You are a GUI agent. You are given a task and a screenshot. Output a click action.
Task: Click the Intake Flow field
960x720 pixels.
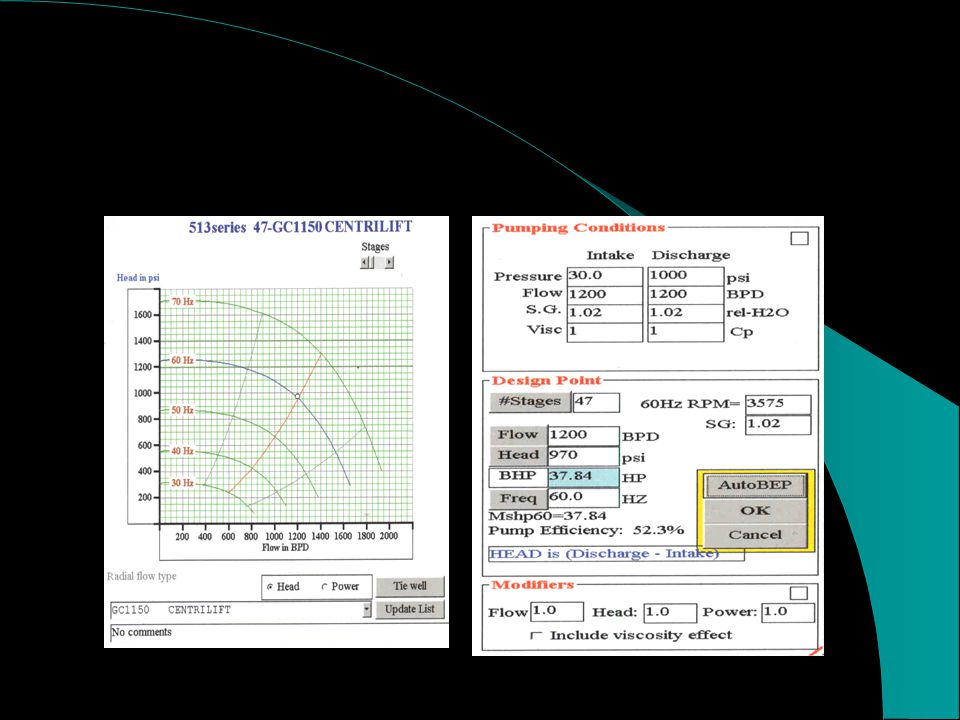605,294
